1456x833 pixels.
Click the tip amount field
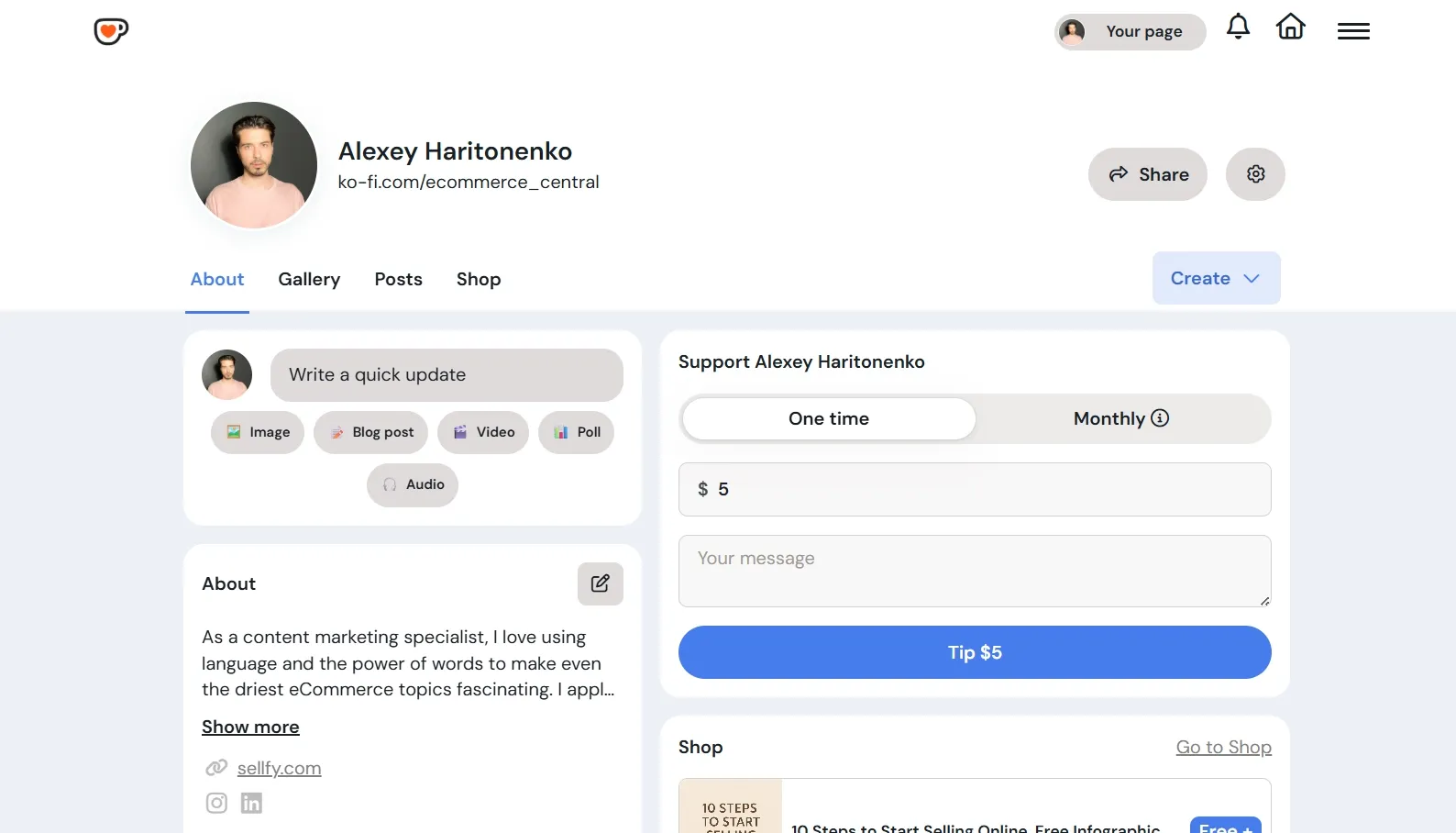[975, 489]
